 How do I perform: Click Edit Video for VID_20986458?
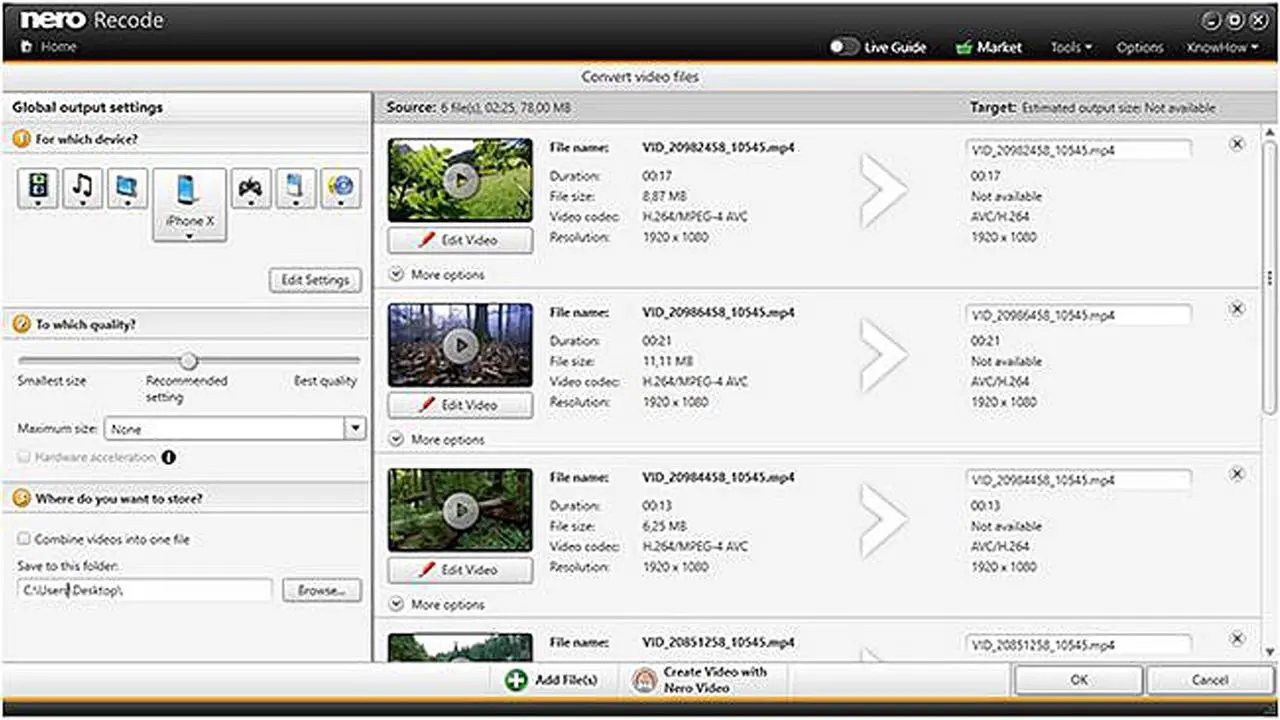[x=460, y=405]
